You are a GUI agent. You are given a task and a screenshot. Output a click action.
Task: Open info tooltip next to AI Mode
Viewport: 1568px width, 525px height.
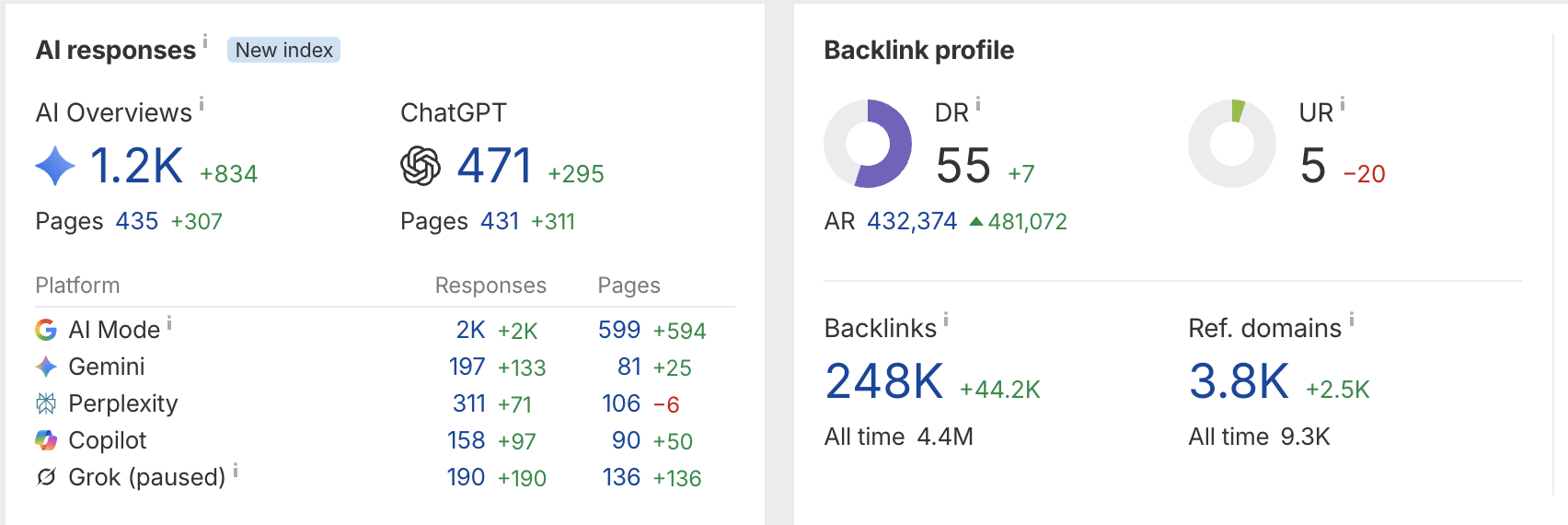pos(169,322)
